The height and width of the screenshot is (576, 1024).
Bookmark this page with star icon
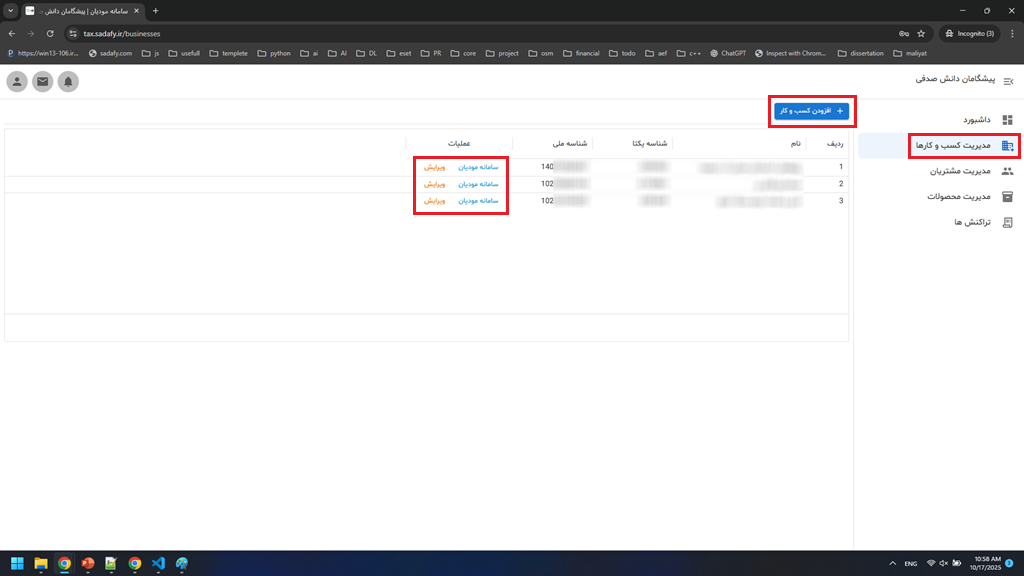[x=921, y=33]
